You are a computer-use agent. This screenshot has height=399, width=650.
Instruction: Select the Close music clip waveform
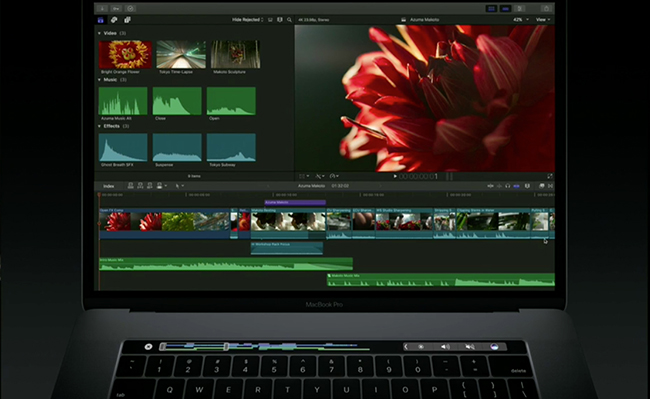pyautogui.click(x=177, y=101)
